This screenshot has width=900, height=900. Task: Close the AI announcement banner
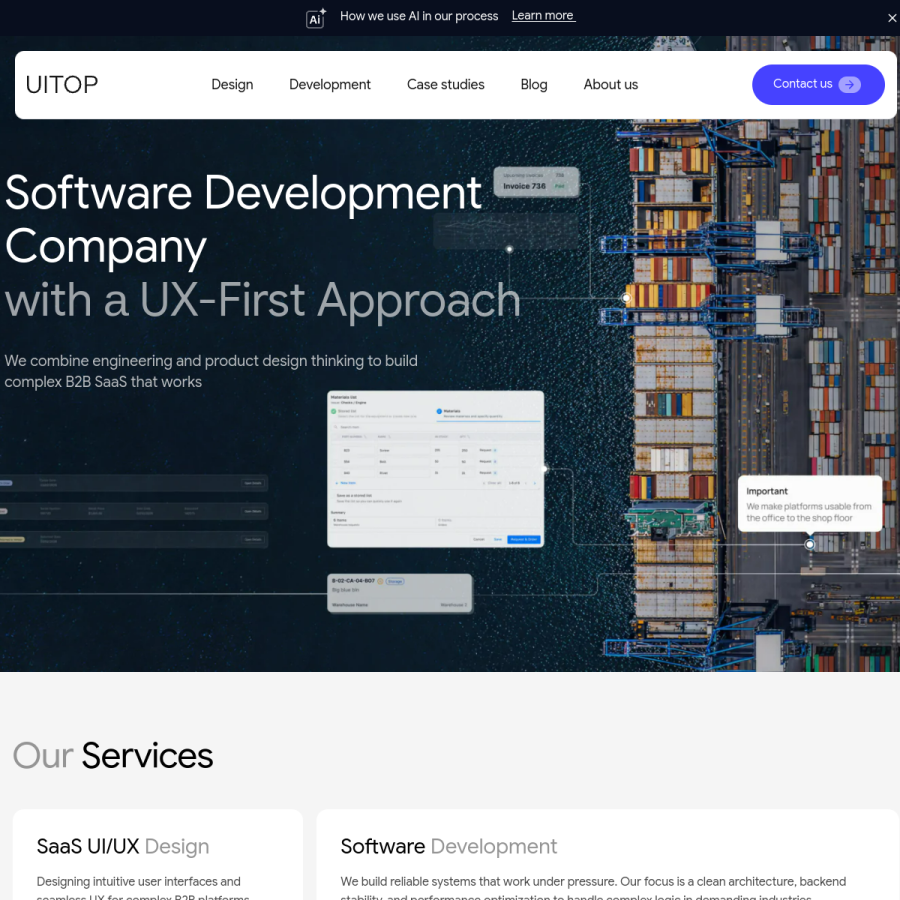[x=891, y=18]
